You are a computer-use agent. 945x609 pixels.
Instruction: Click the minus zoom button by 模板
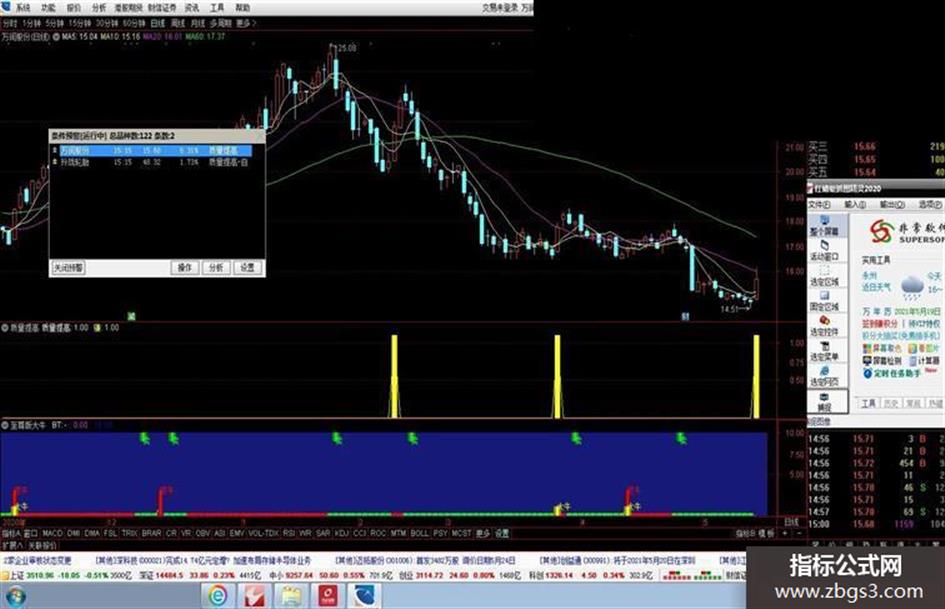[799, 534]
